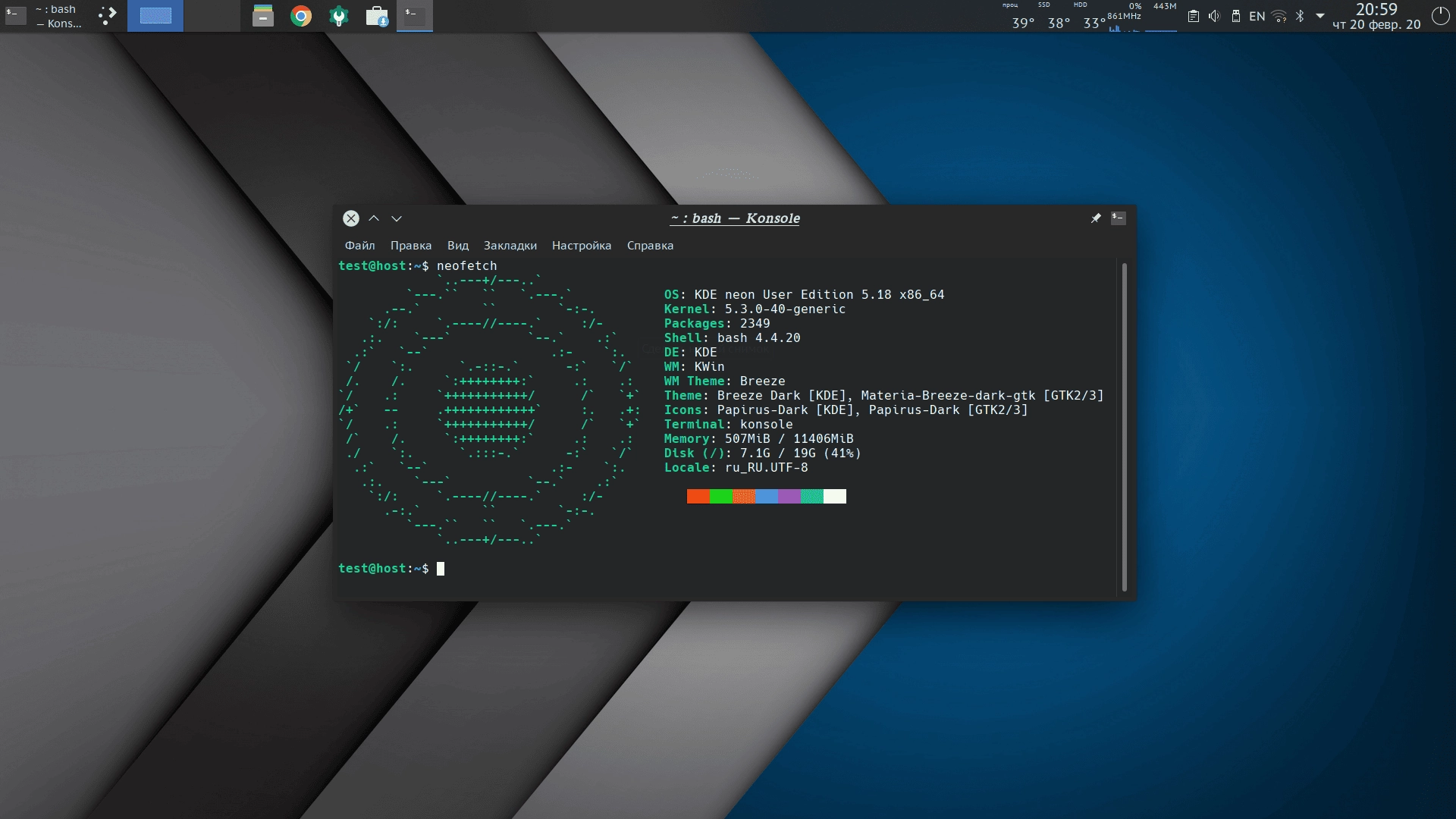
Task: Expand hidden system tray icons arrow
Action: coord(1320,16)
